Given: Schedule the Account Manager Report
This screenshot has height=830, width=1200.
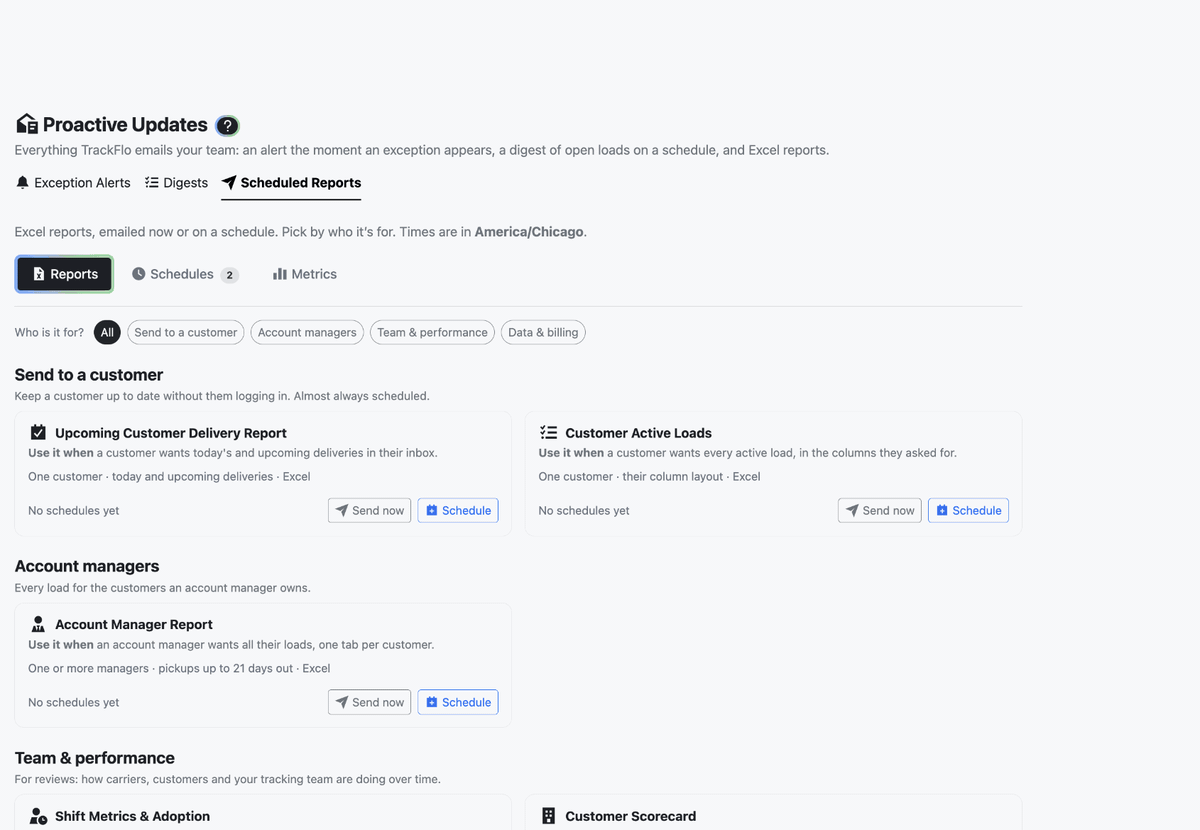Looking at the screenshot, I should [x=458, y=702].
